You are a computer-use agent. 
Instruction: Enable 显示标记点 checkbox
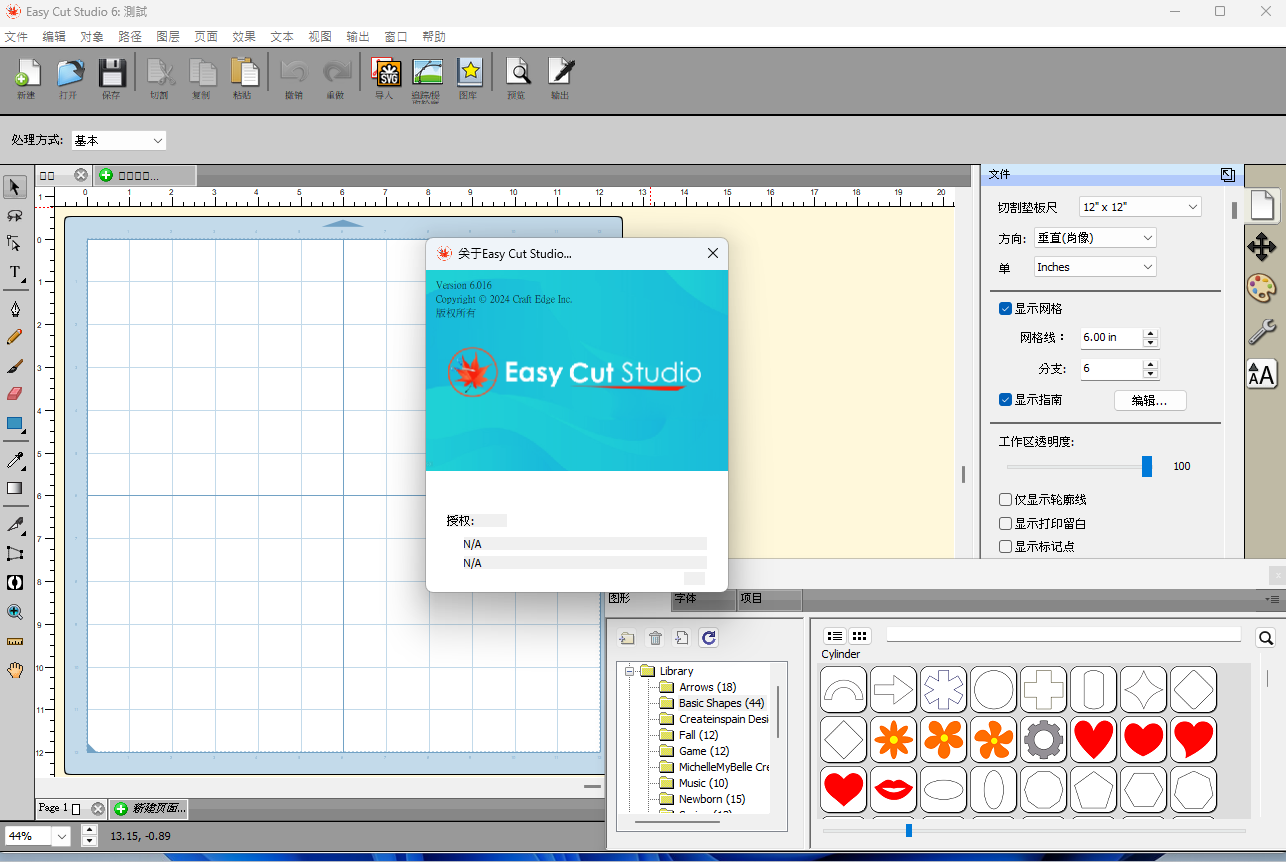(1006, 547)
